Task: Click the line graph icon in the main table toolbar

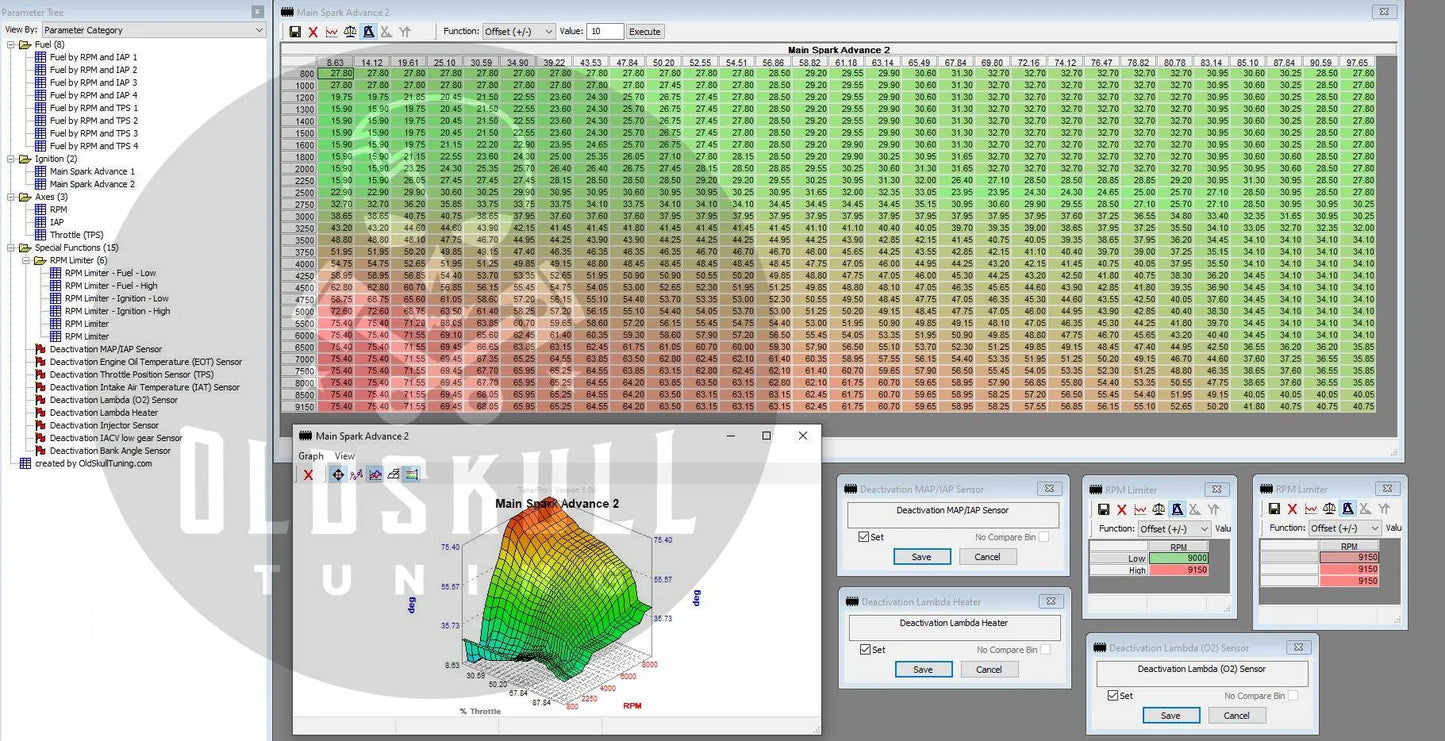Action: 331,32
